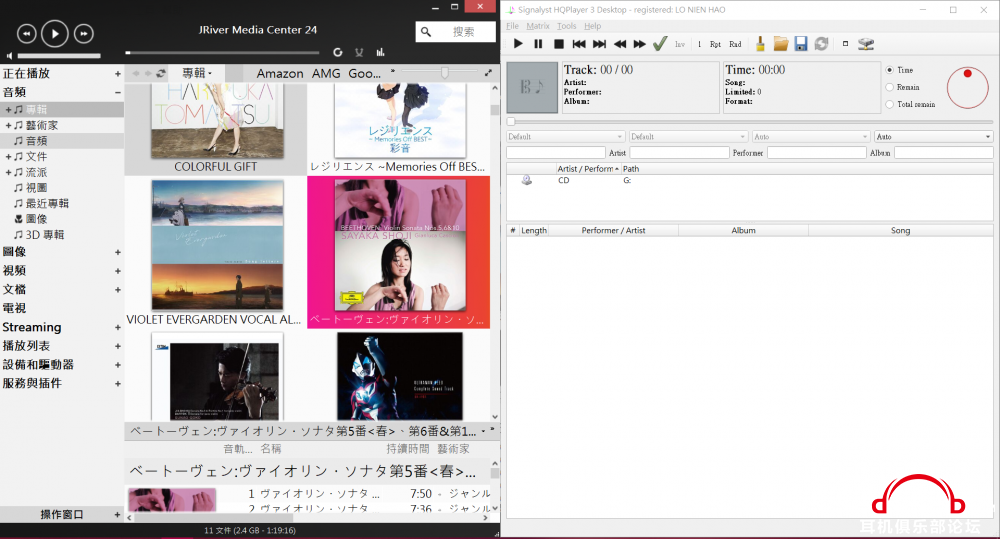This screenshot has width=1000, height=539.
Task: Click the JRiver search box
Action: click(x=455, y=32)
